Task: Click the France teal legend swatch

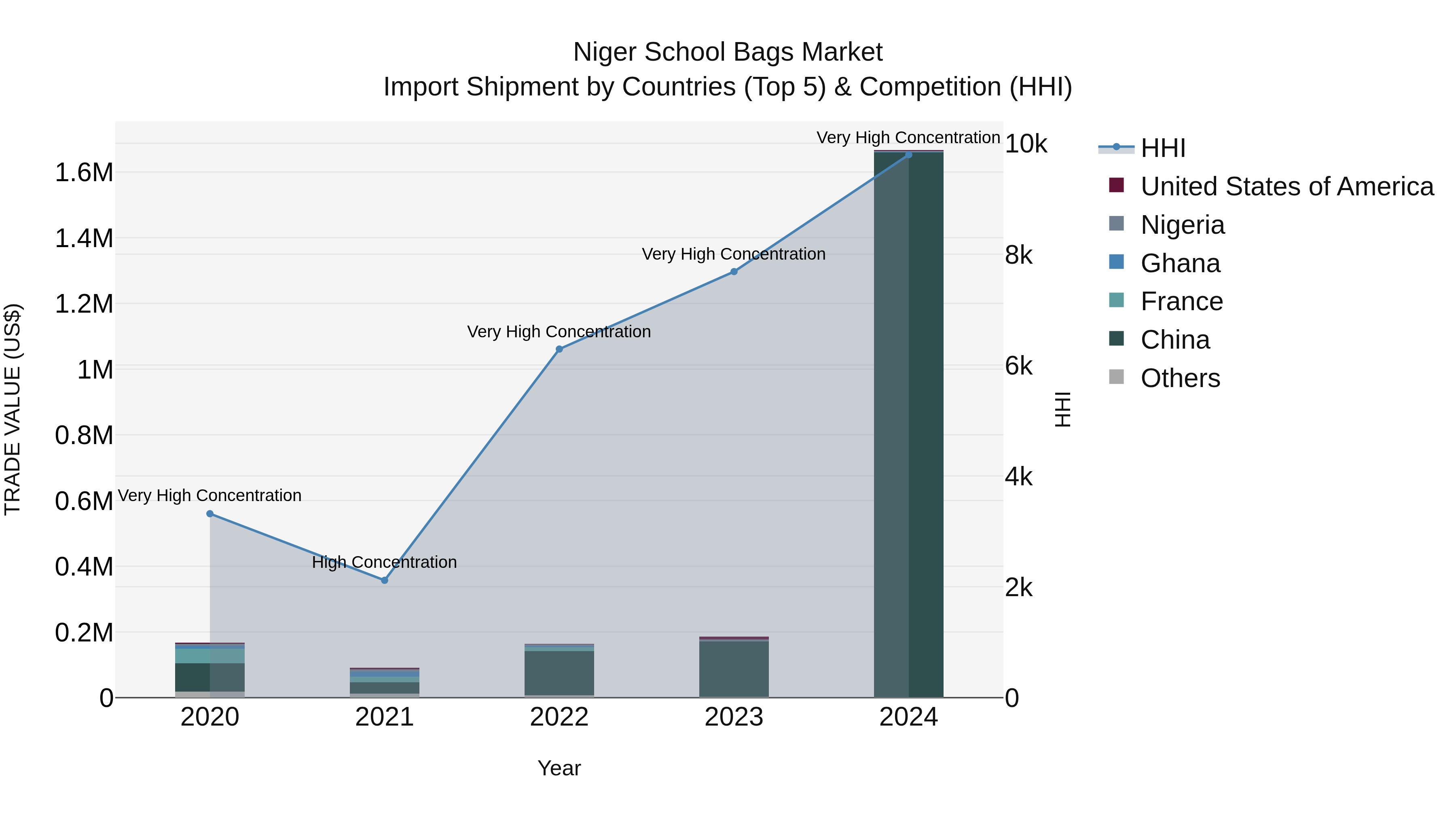Action: [1116, 300]
